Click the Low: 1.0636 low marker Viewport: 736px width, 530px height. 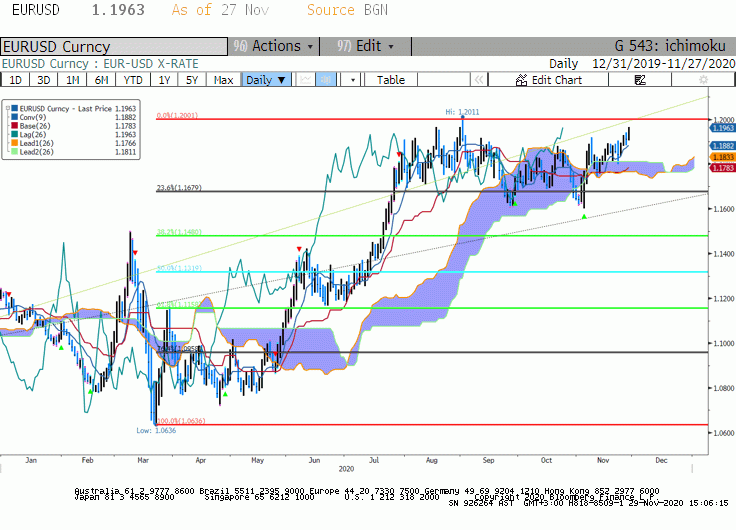tap(156, 430)
